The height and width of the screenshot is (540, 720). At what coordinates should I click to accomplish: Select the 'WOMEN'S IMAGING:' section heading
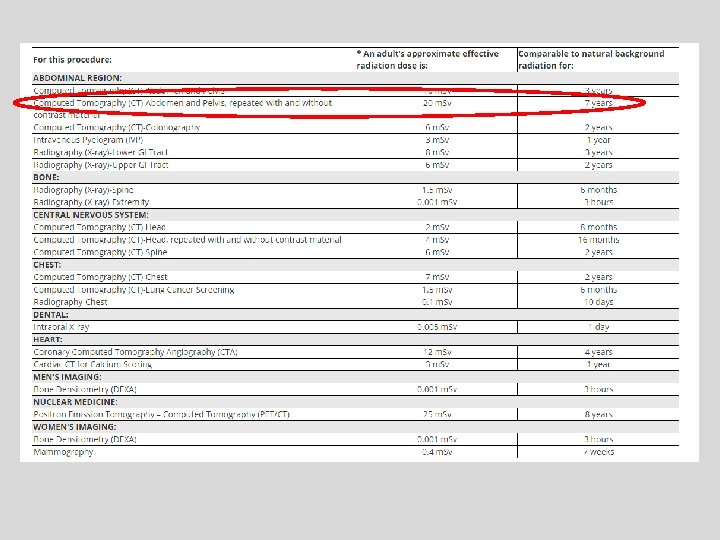click(74, 427)
